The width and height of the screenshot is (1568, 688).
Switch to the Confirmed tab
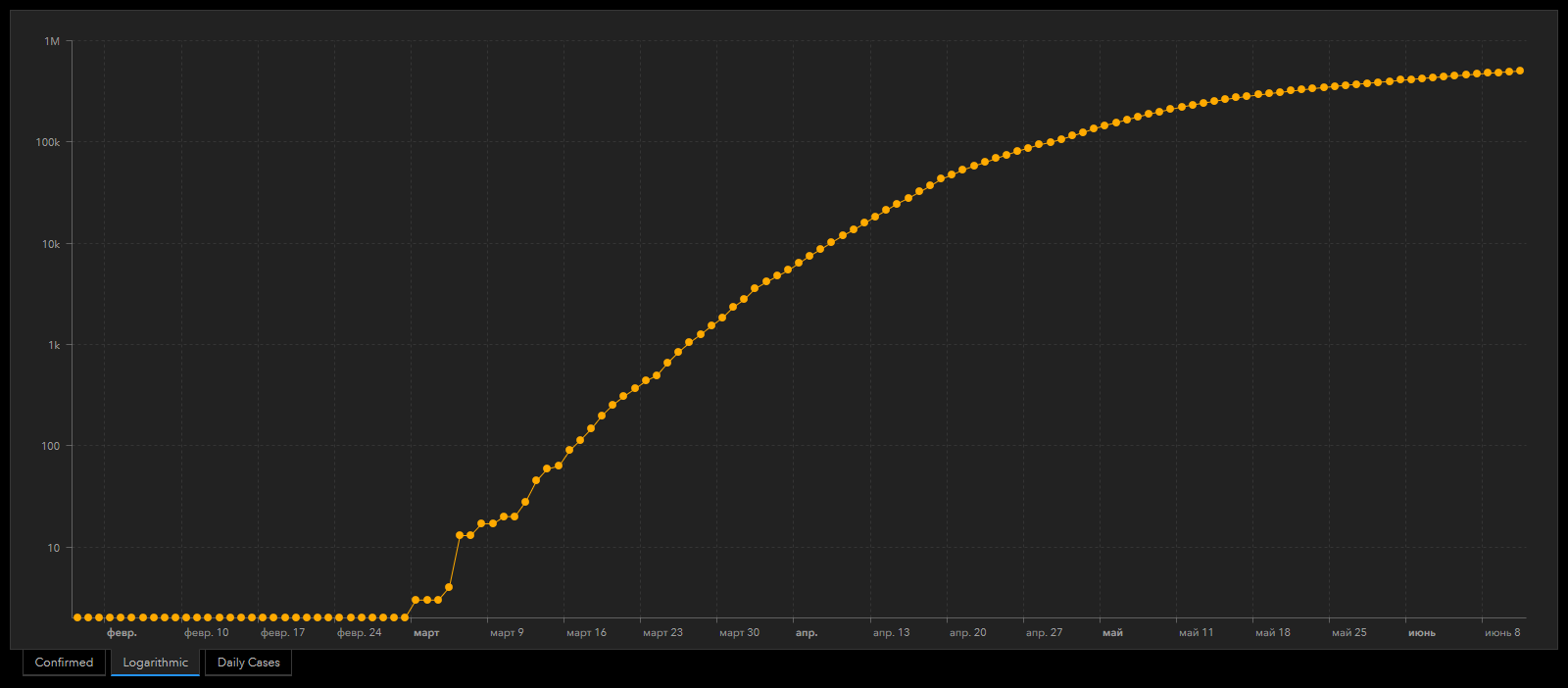[x=64, y=663]
